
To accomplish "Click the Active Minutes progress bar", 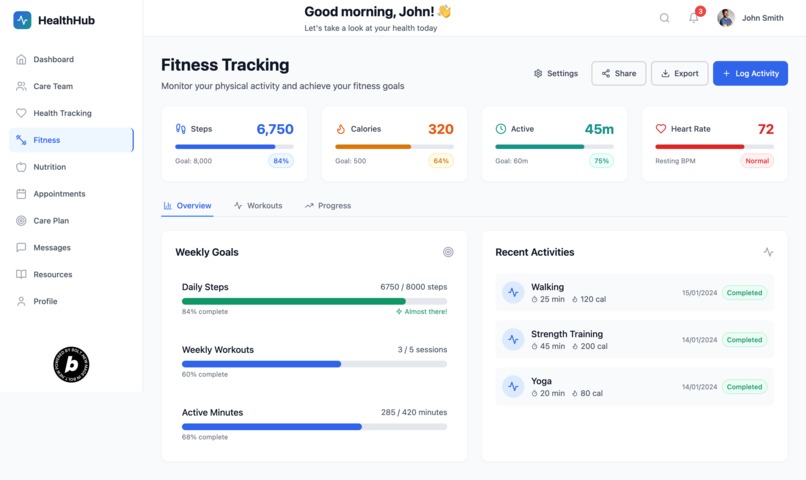I will 314,427.
